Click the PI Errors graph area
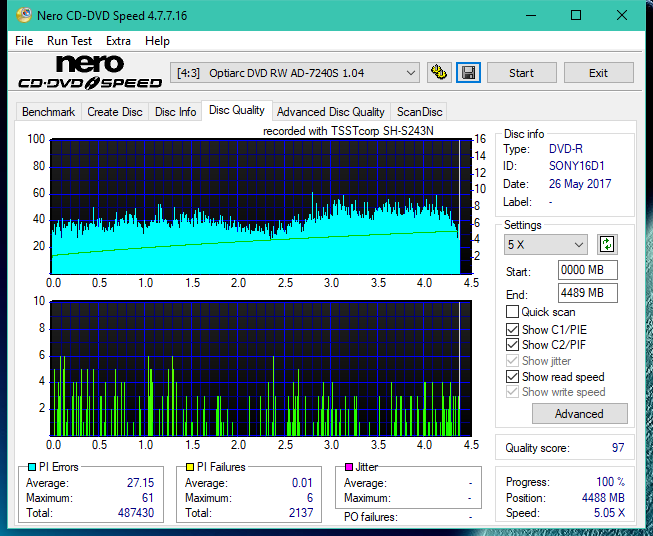The height and width of the screenshot is (536, 653). (261, 207)
